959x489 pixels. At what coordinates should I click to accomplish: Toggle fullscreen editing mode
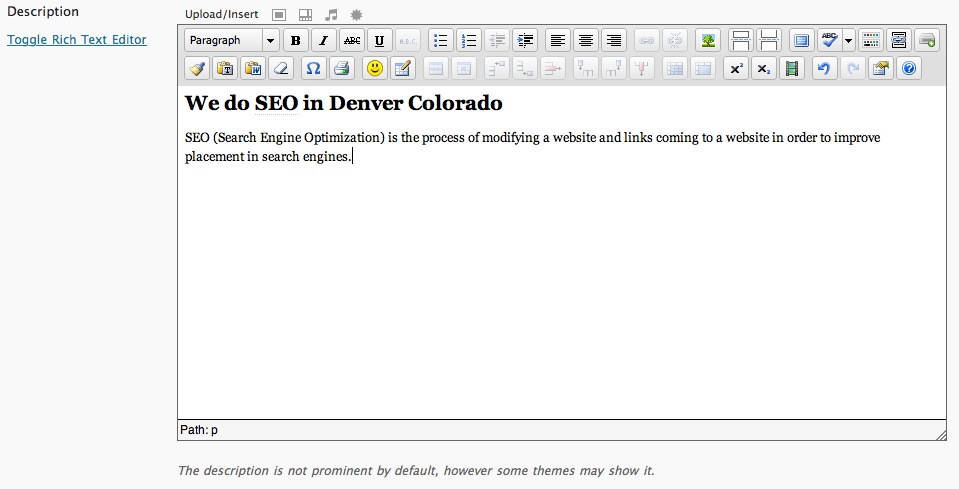pos(801,40)
